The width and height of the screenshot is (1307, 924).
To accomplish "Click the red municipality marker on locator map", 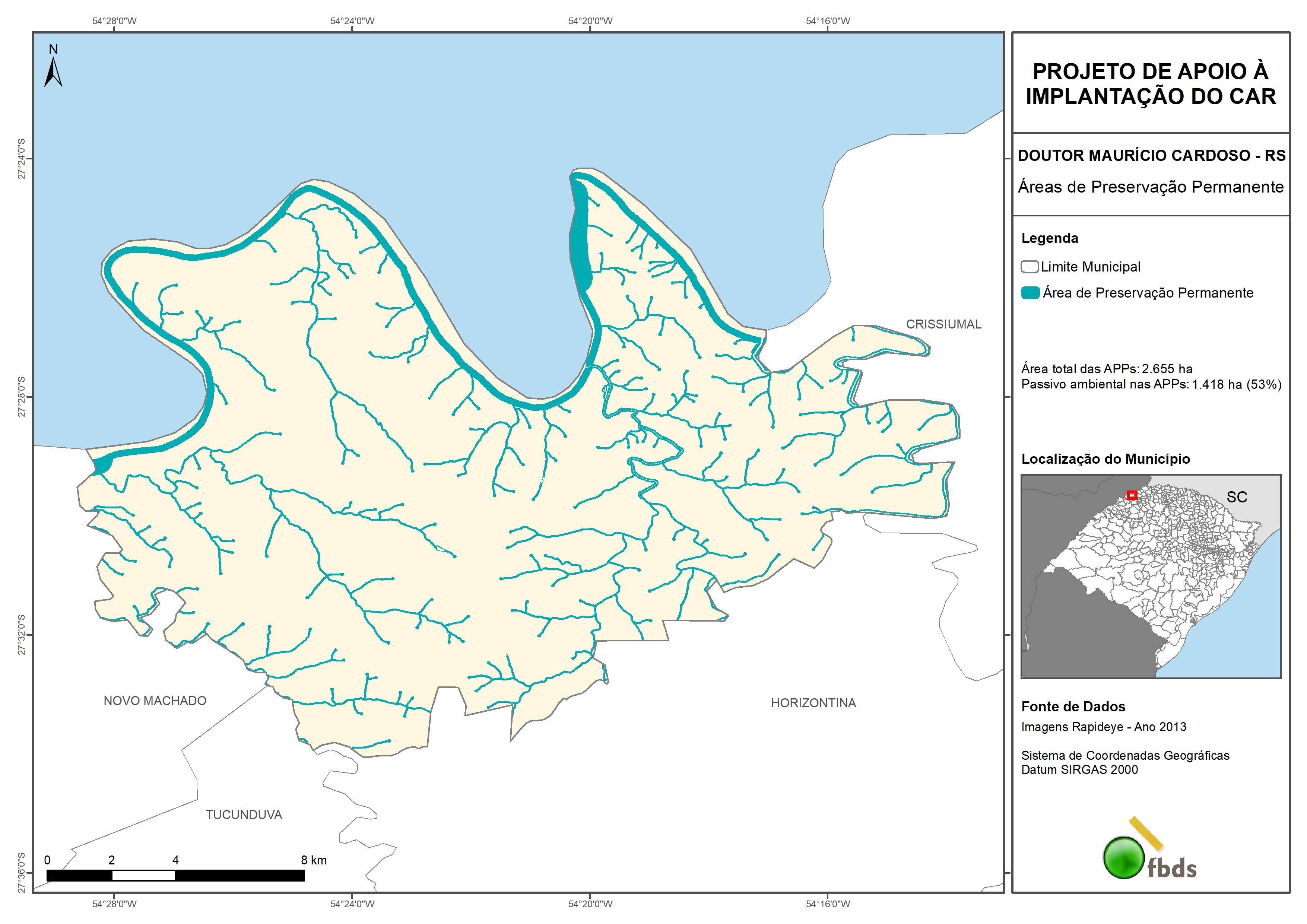I will pos(1132,495).
